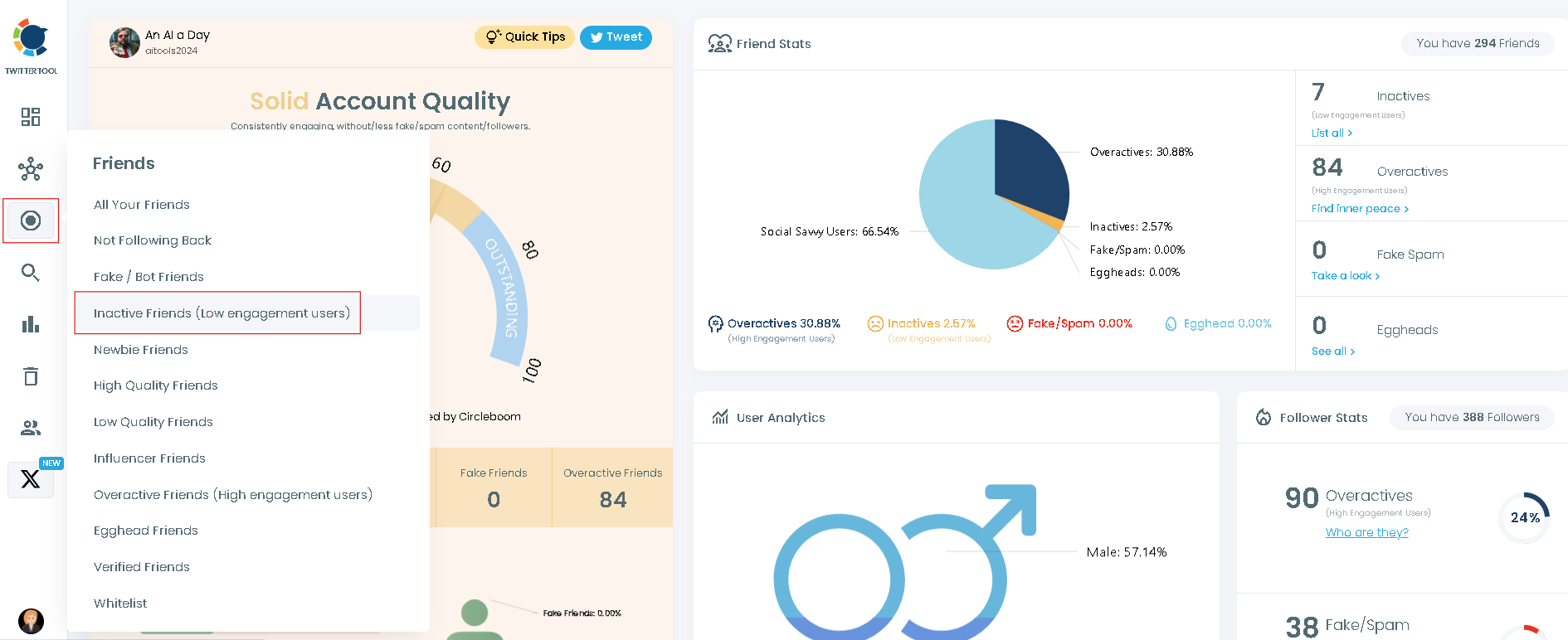This screenshot has width=1568, height=640.
Task: Click the Follower Stats flame icon
Action: (1264, 417)
